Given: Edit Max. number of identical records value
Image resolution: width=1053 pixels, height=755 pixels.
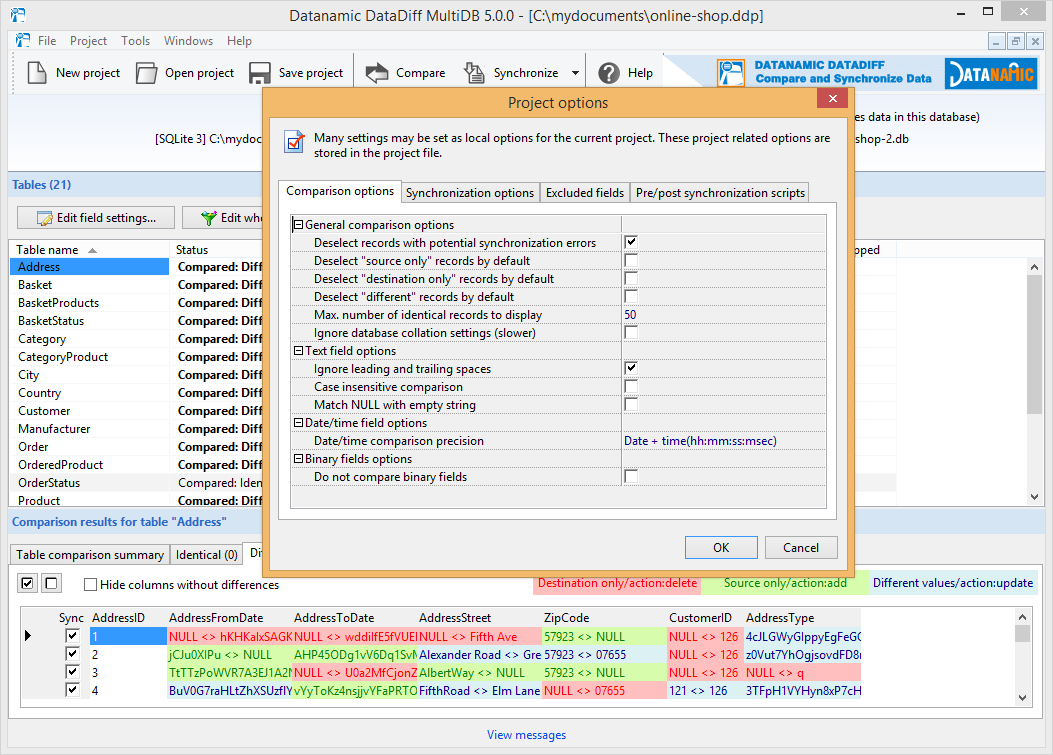Looking at the screenshot, I should (724, 314).
